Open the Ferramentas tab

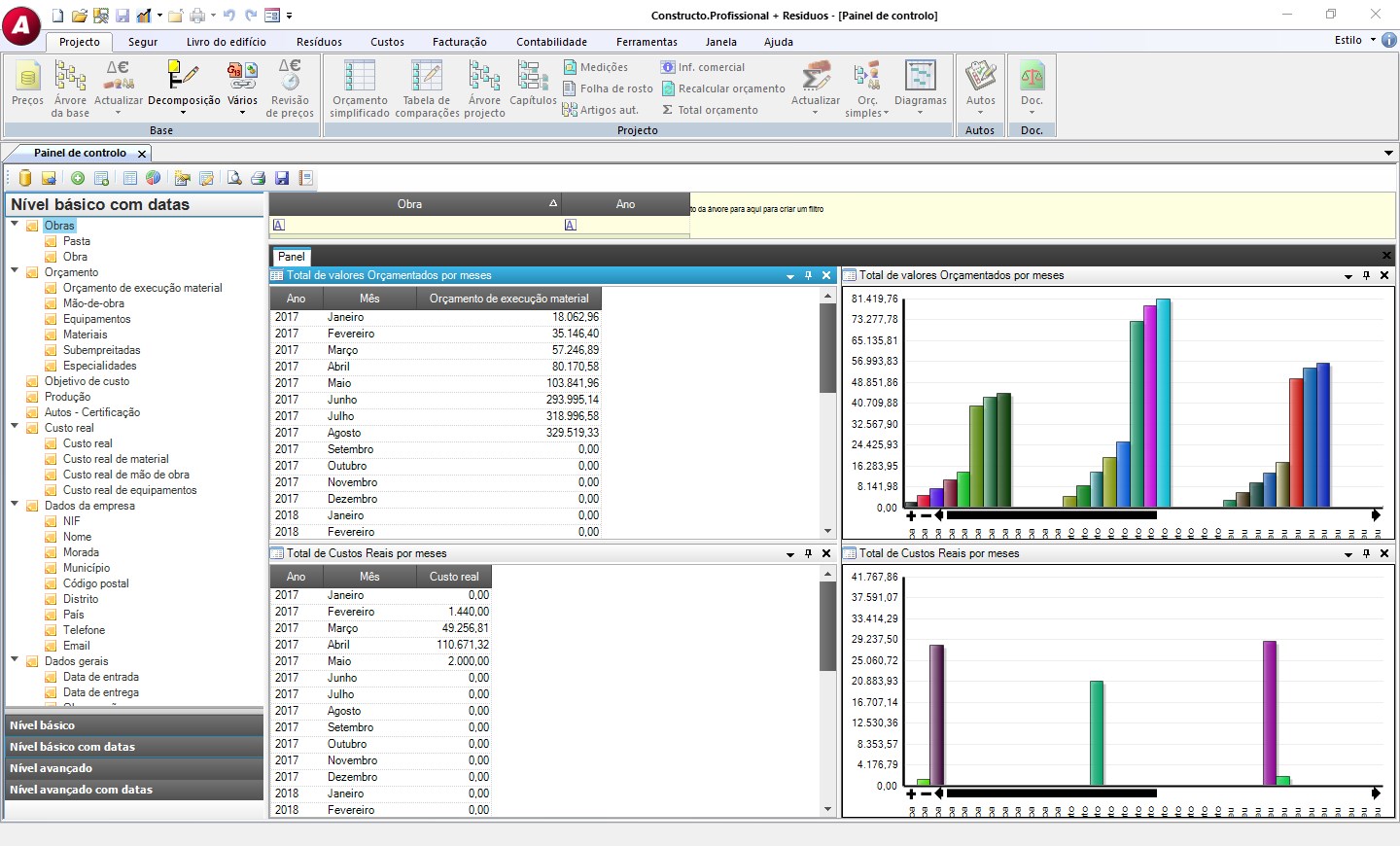[x=647, y=42]
